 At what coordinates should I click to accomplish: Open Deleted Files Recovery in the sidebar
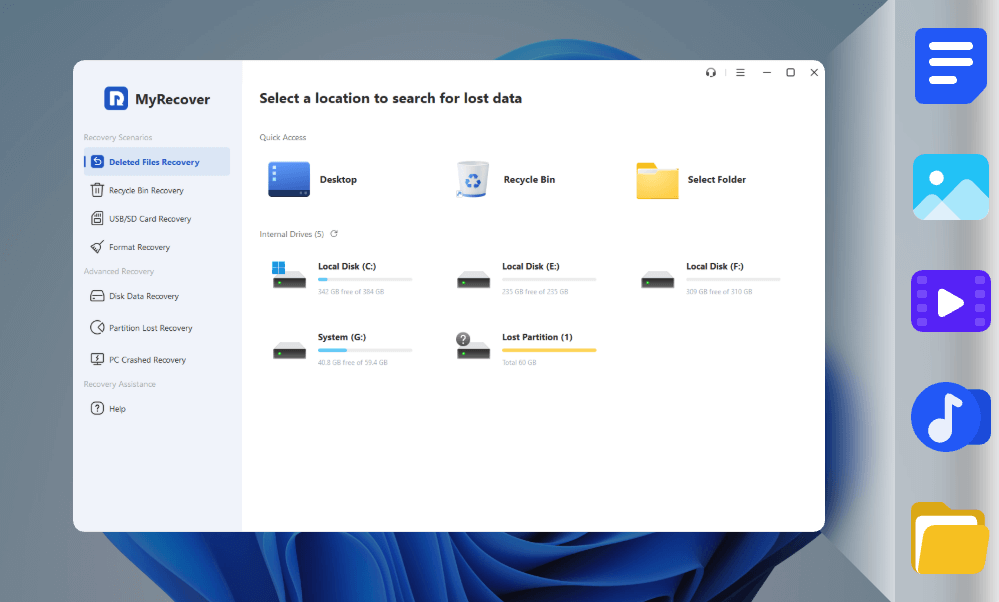(157, 162)
